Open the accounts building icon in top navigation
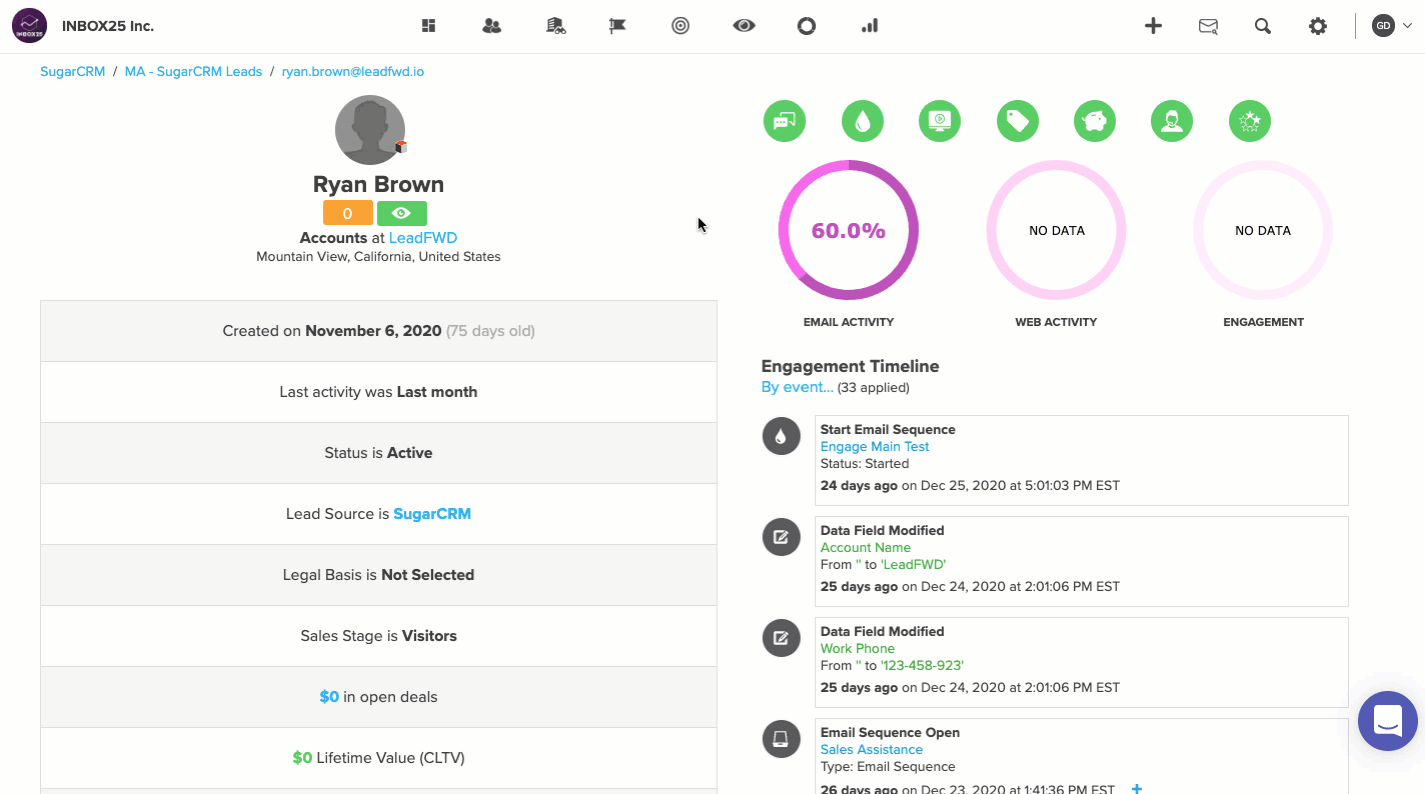This screenshot has width=1425, height=794. [x=556, y=26]
